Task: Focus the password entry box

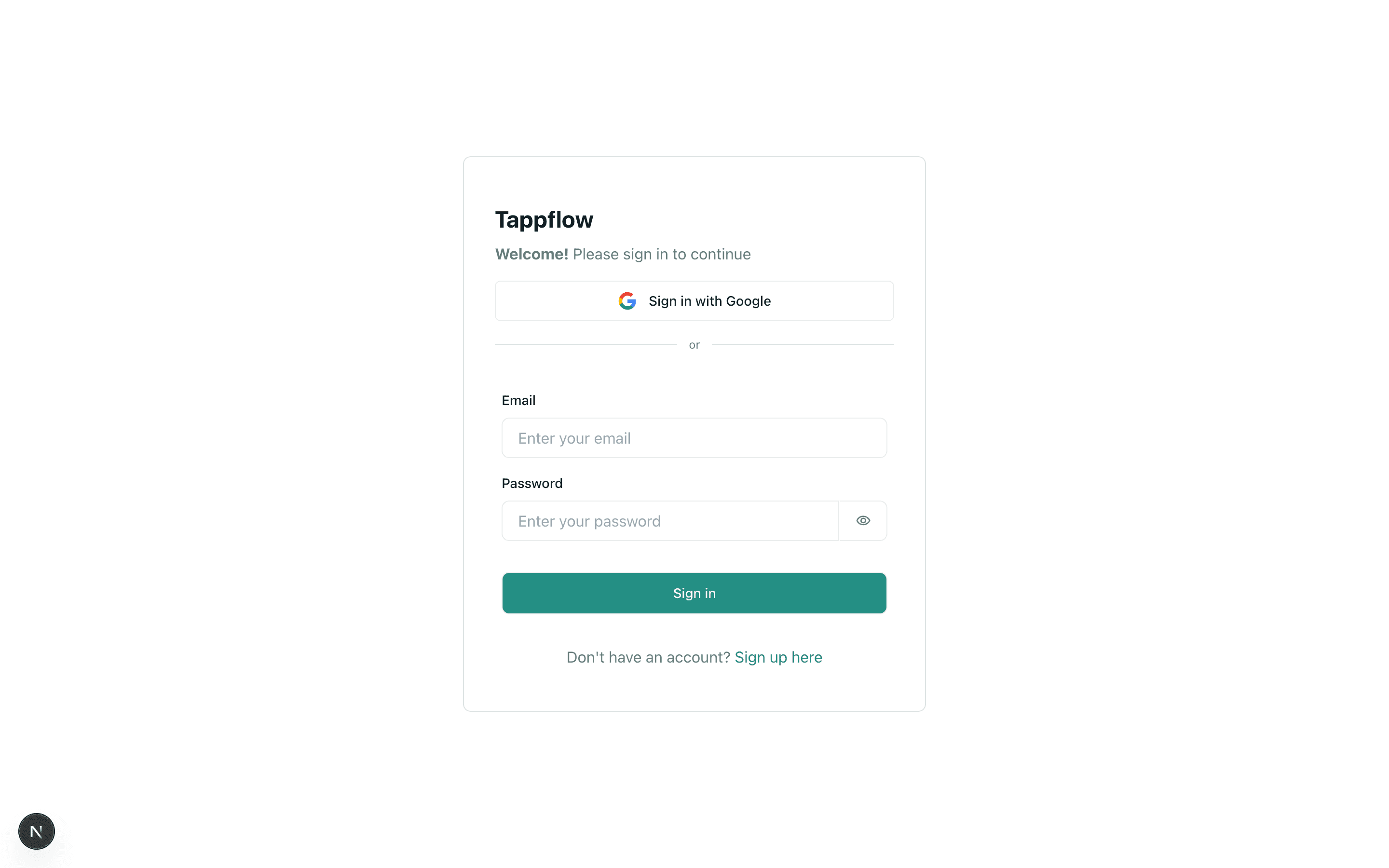Action: (x=669, y=520)
